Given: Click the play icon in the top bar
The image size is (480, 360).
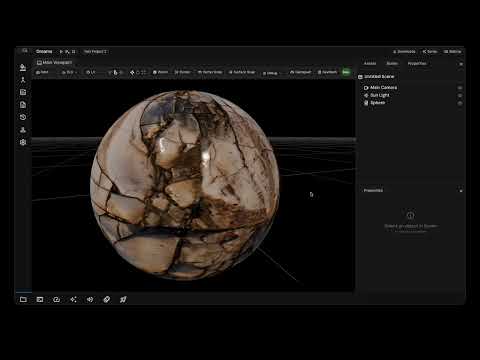Looking at the screenshot, I should coord(61,52).
